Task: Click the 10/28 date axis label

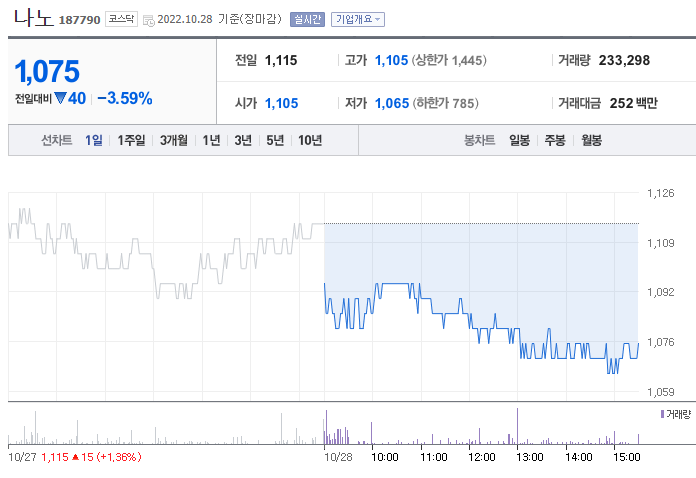Action: coord(338,457)
